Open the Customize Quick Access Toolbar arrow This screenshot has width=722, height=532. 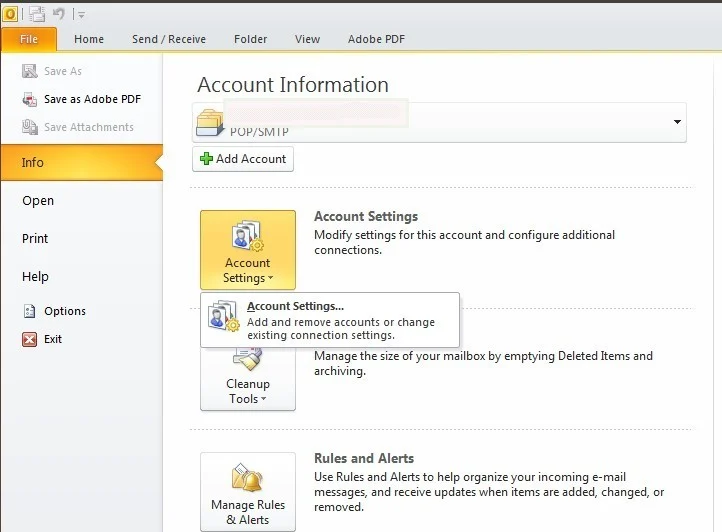point(81,15)
